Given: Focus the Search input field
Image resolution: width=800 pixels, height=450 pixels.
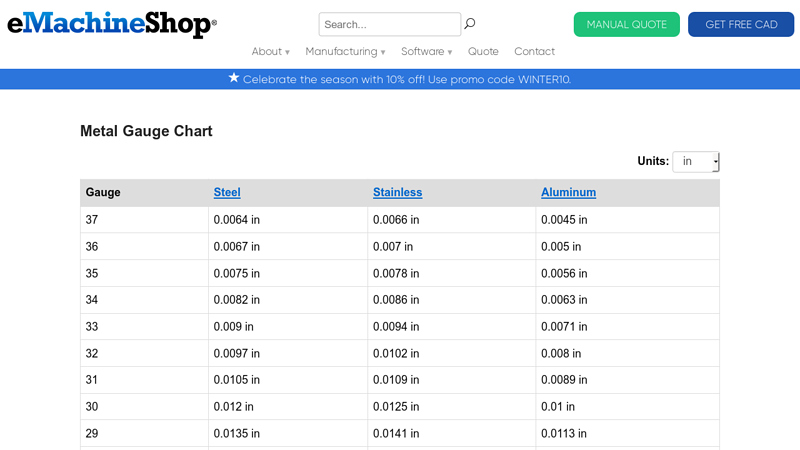Looking at the screenshot, I should 389,24.
